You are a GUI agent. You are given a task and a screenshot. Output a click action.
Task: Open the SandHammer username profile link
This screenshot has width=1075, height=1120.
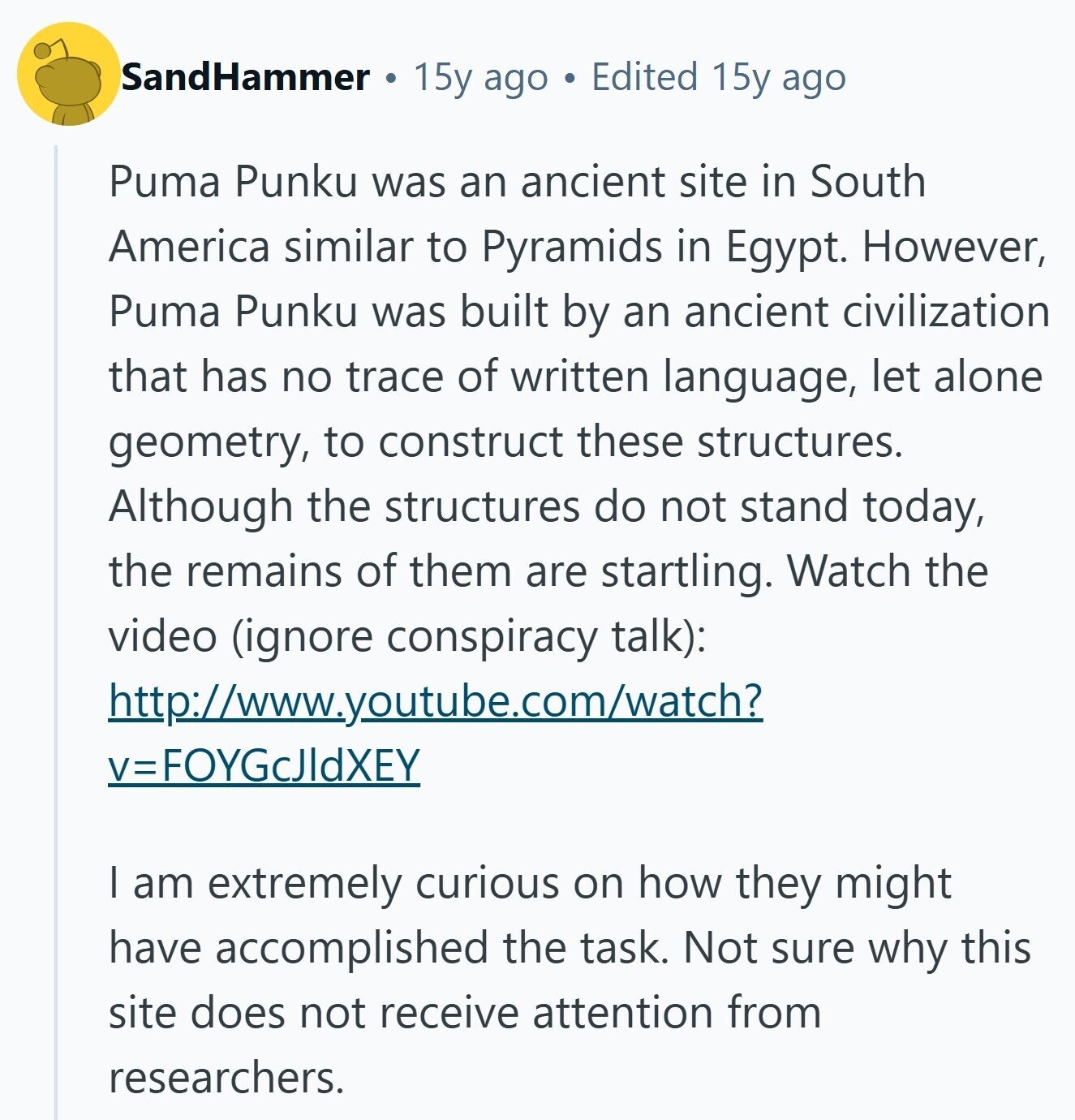pos(245,78)
